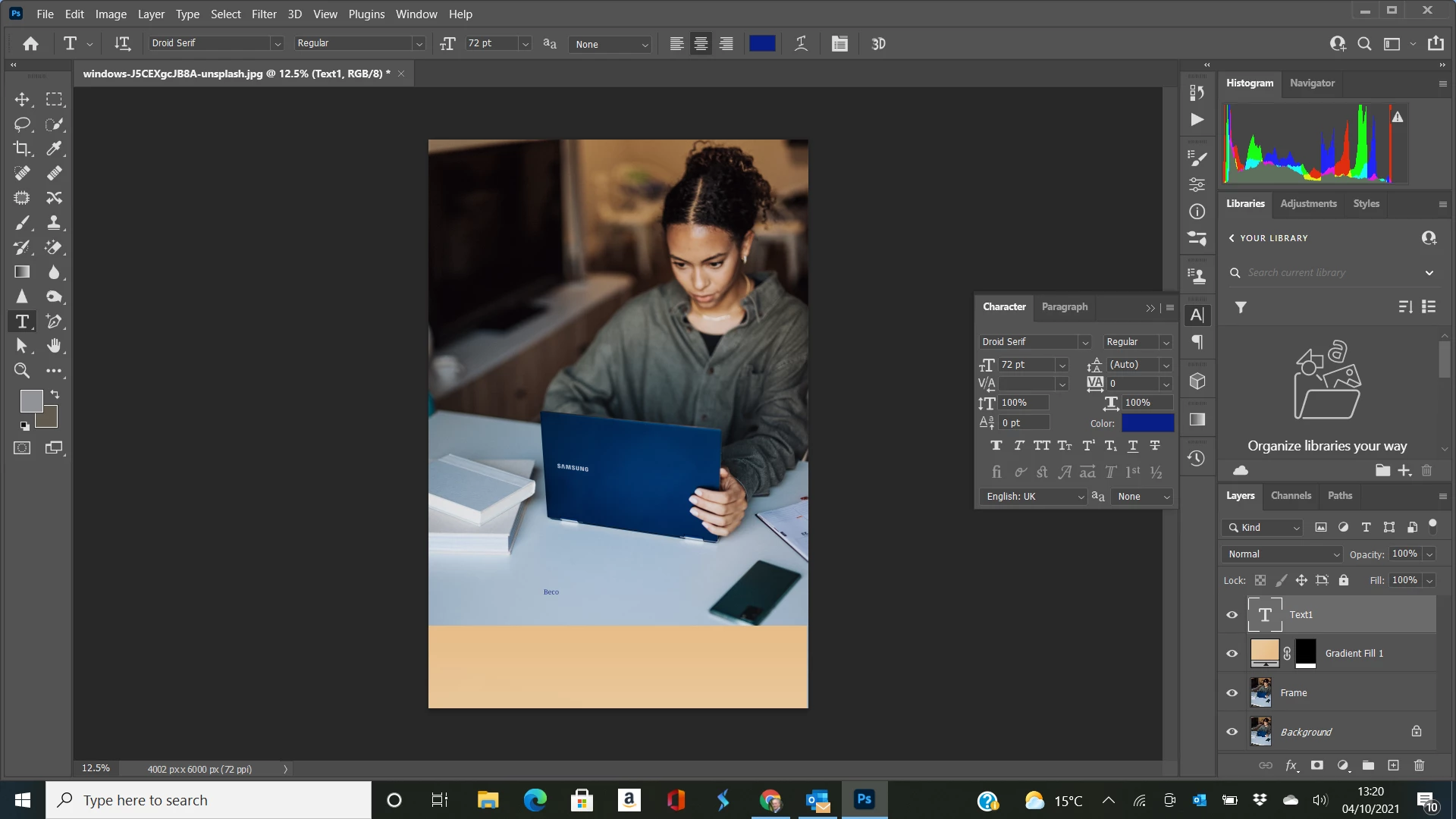Select the Crop tool

22,149
